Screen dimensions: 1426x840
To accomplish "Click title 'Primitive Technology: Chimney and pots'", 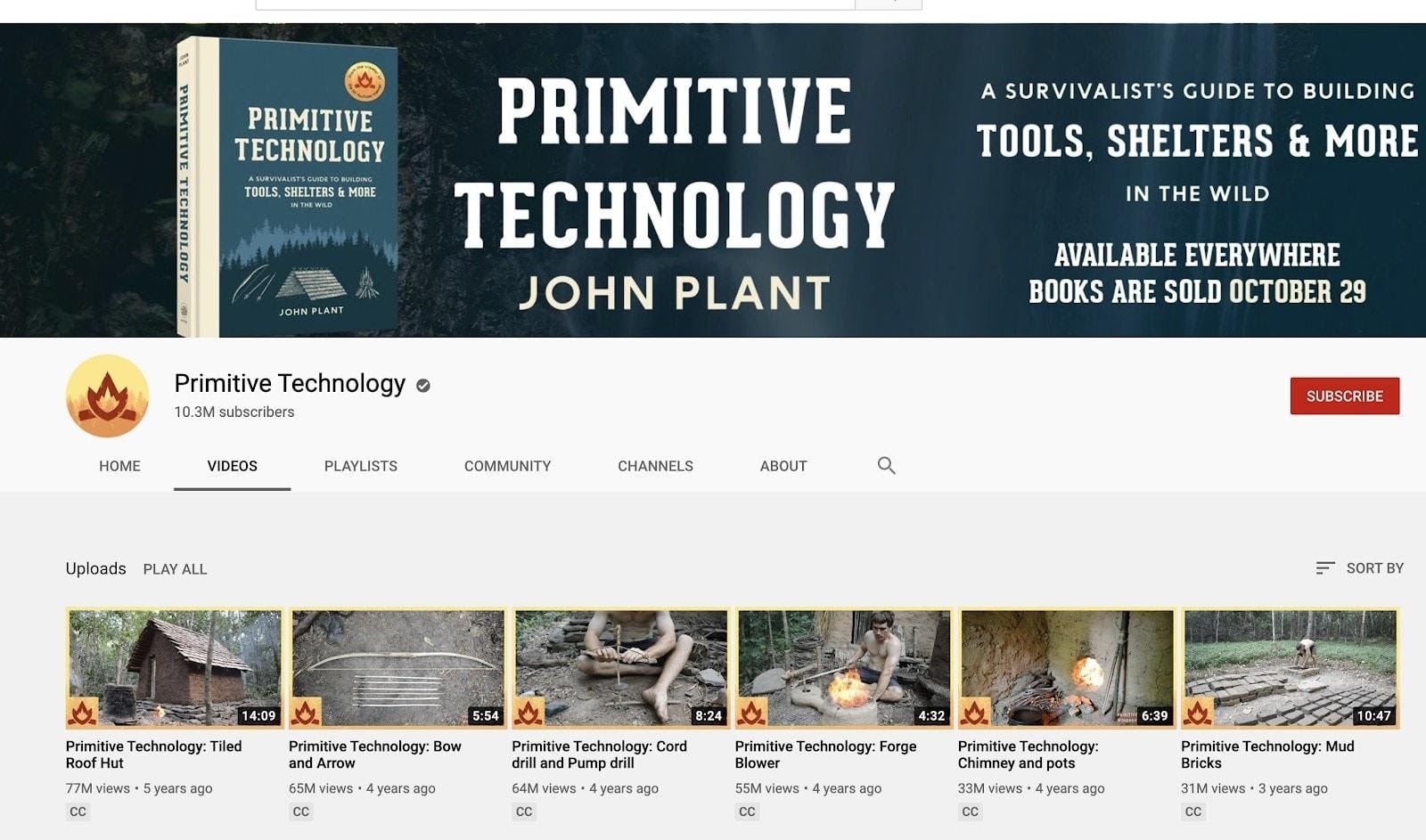I will [x=1029, y=754].
